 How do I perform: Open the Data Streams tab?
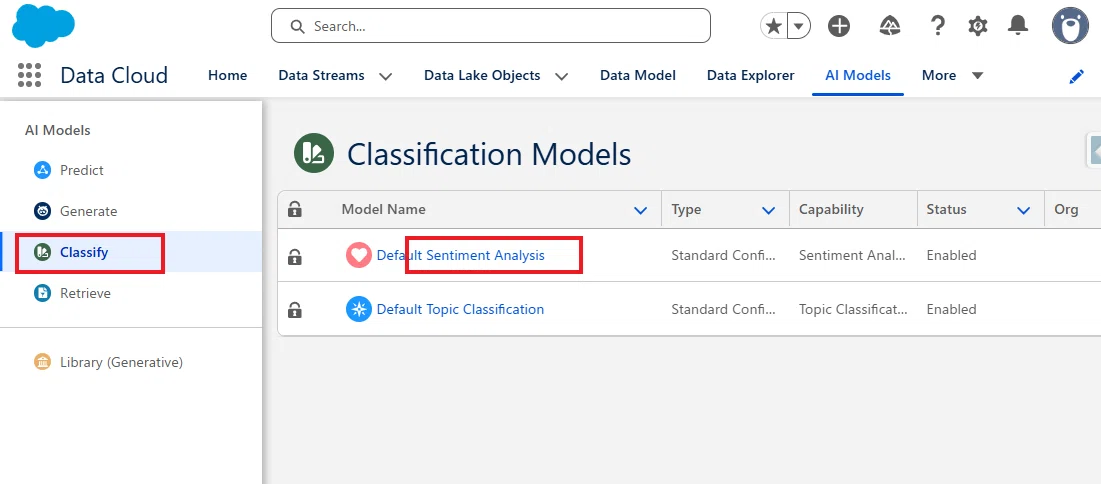[322, 75]
